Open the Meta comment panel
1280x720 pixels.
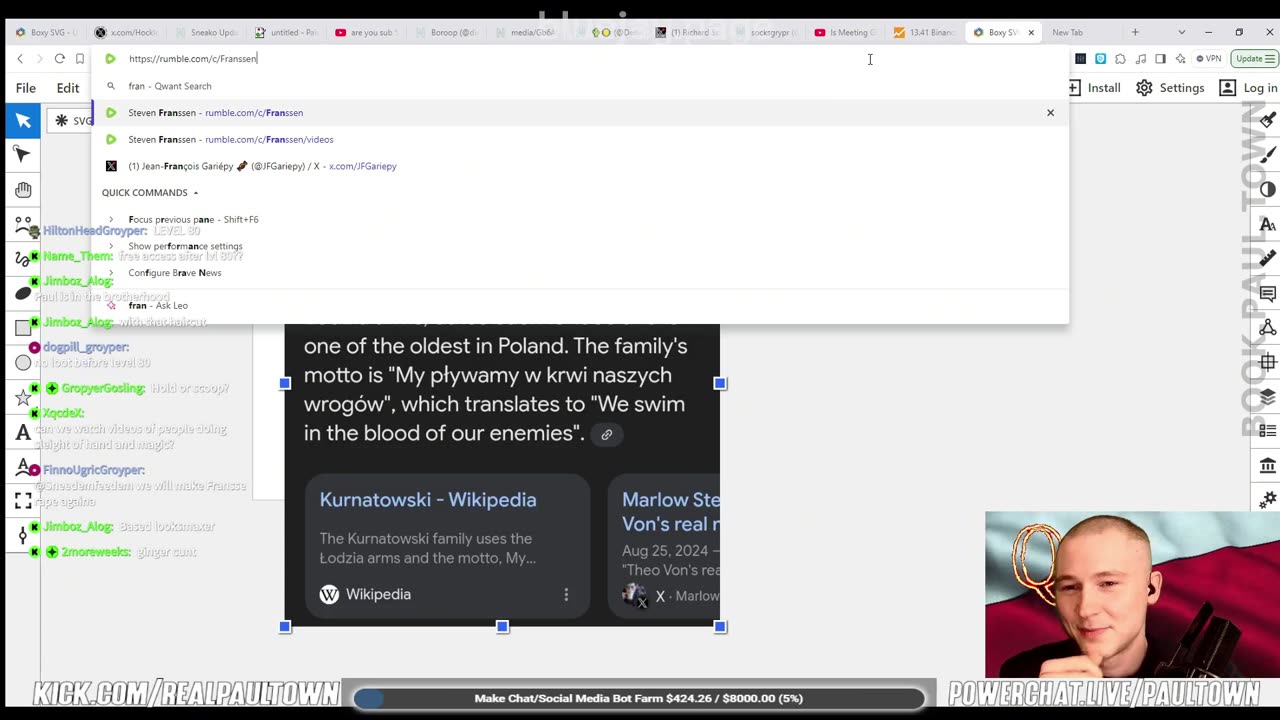1268,294
